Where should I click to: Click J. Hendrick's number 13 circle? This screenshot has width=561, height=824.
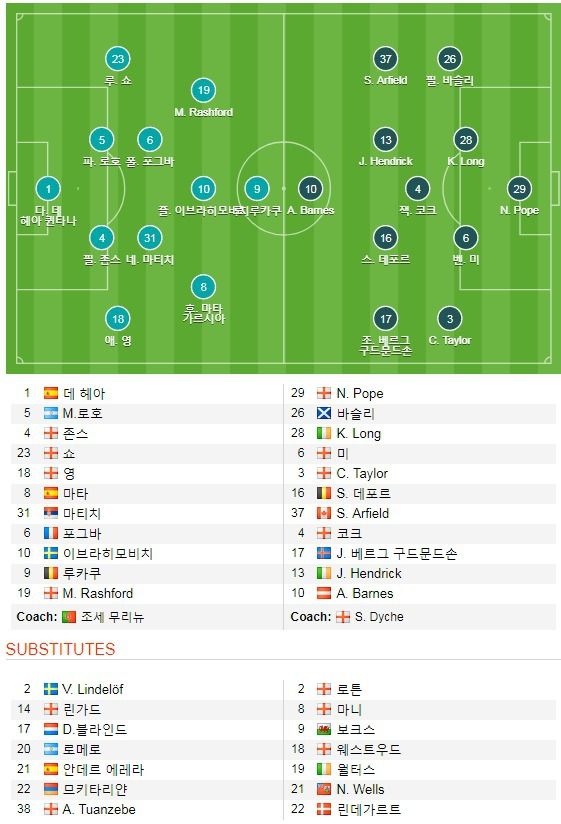point(386,140)
